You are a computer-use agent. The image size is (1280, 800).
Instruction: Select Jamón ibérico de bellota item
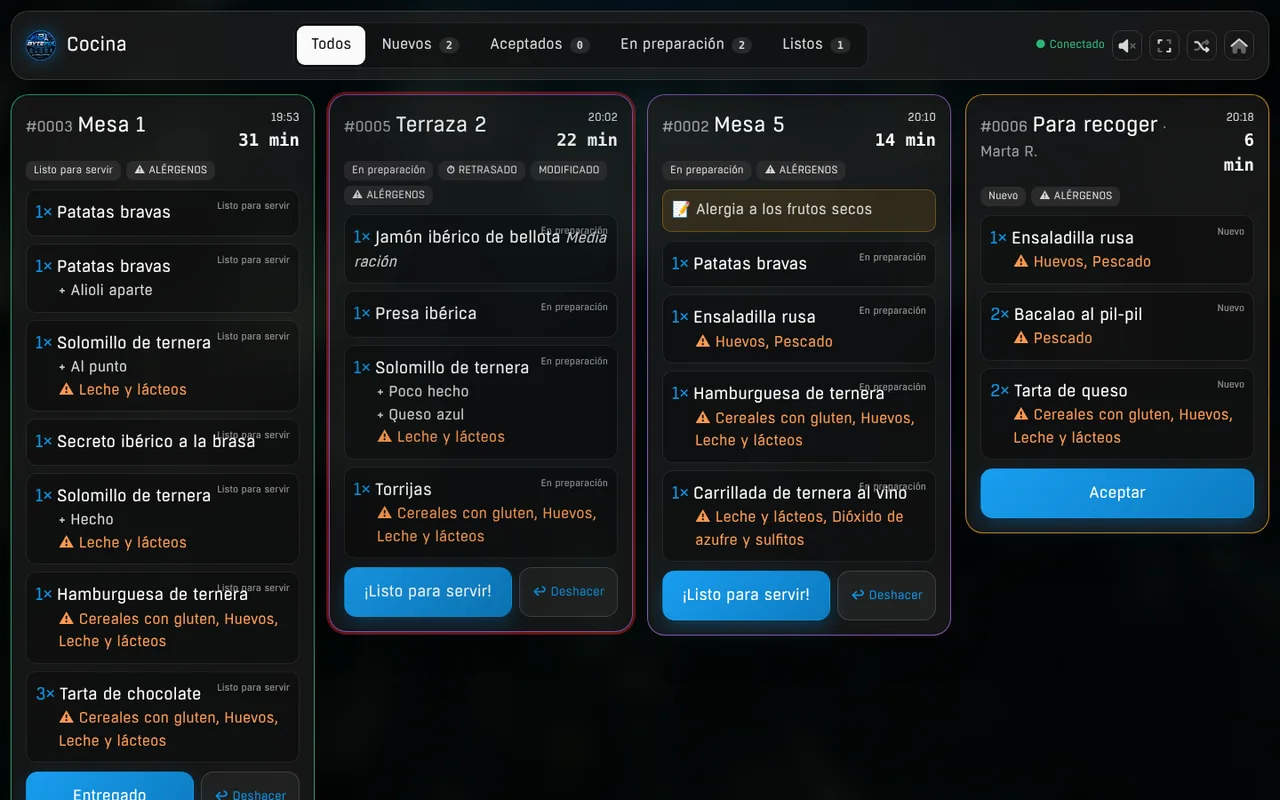[481, 249]
